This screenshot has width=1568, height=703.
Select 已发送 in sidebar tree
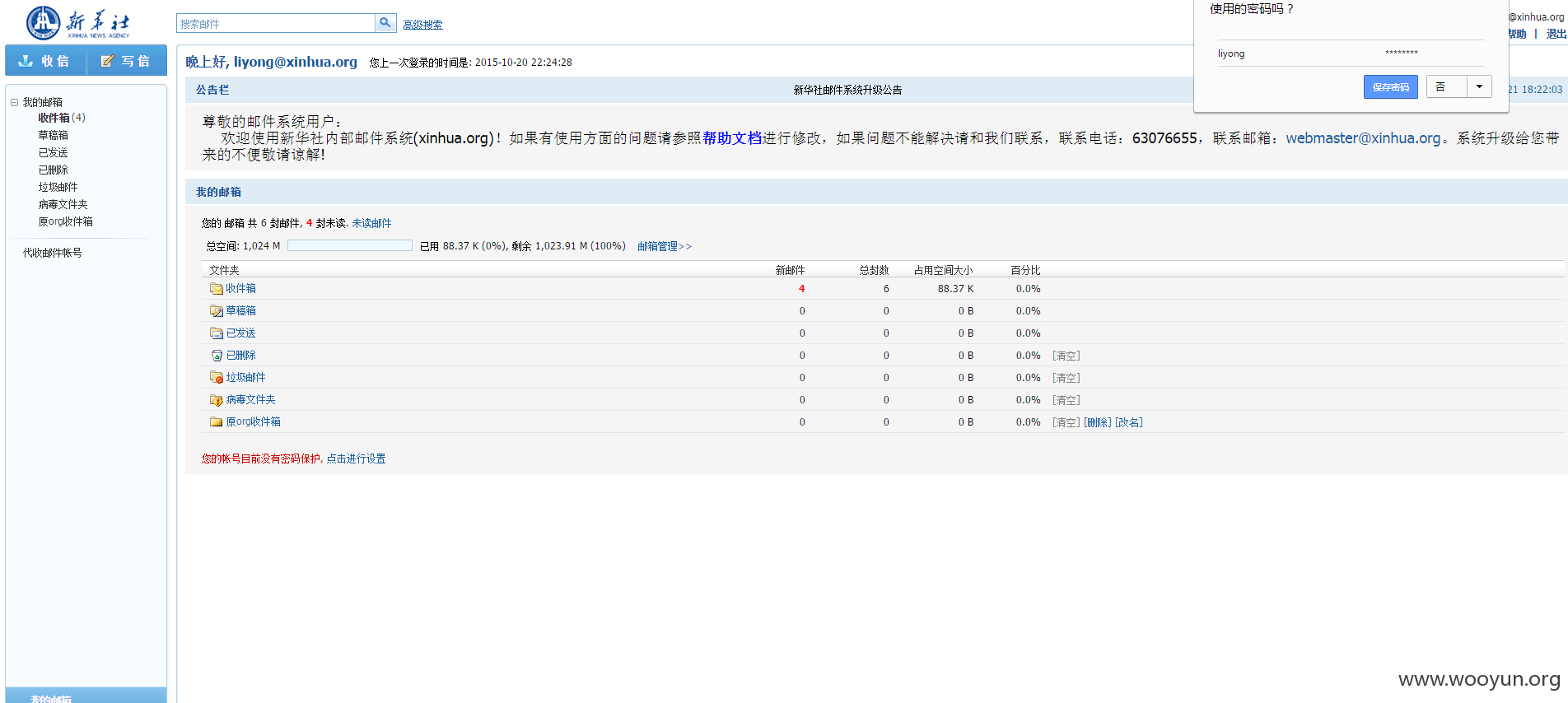54,152
